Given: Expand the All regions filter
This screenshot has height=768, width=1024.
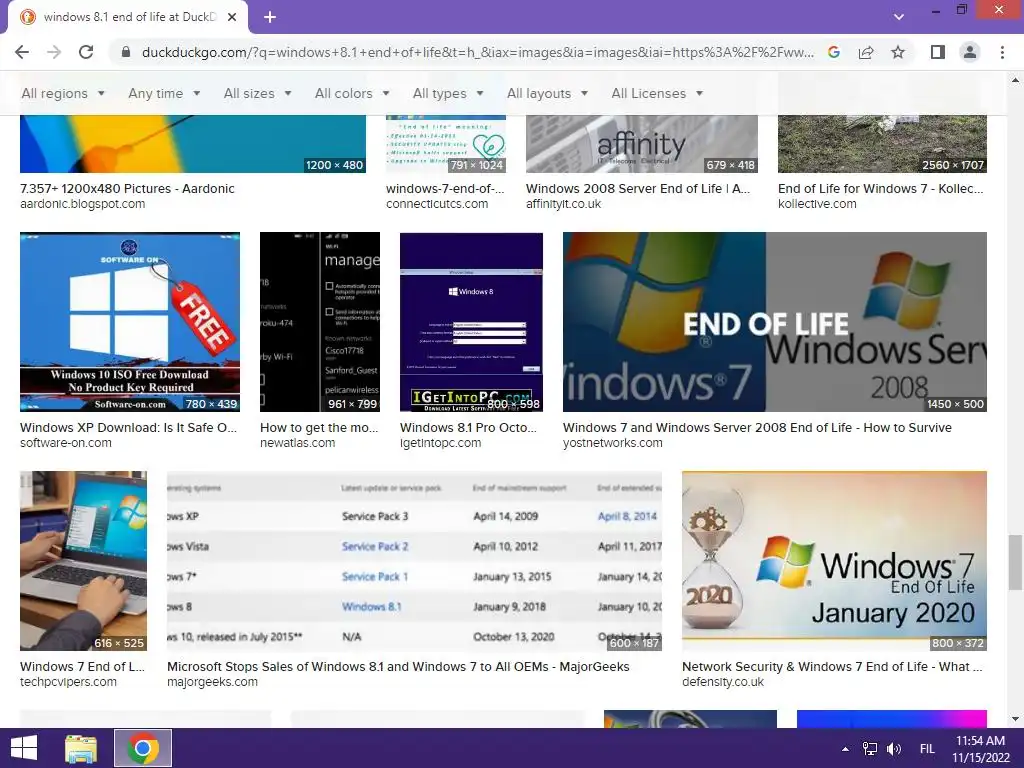Looking at the screenshot, I should click(x=63, y=93).
